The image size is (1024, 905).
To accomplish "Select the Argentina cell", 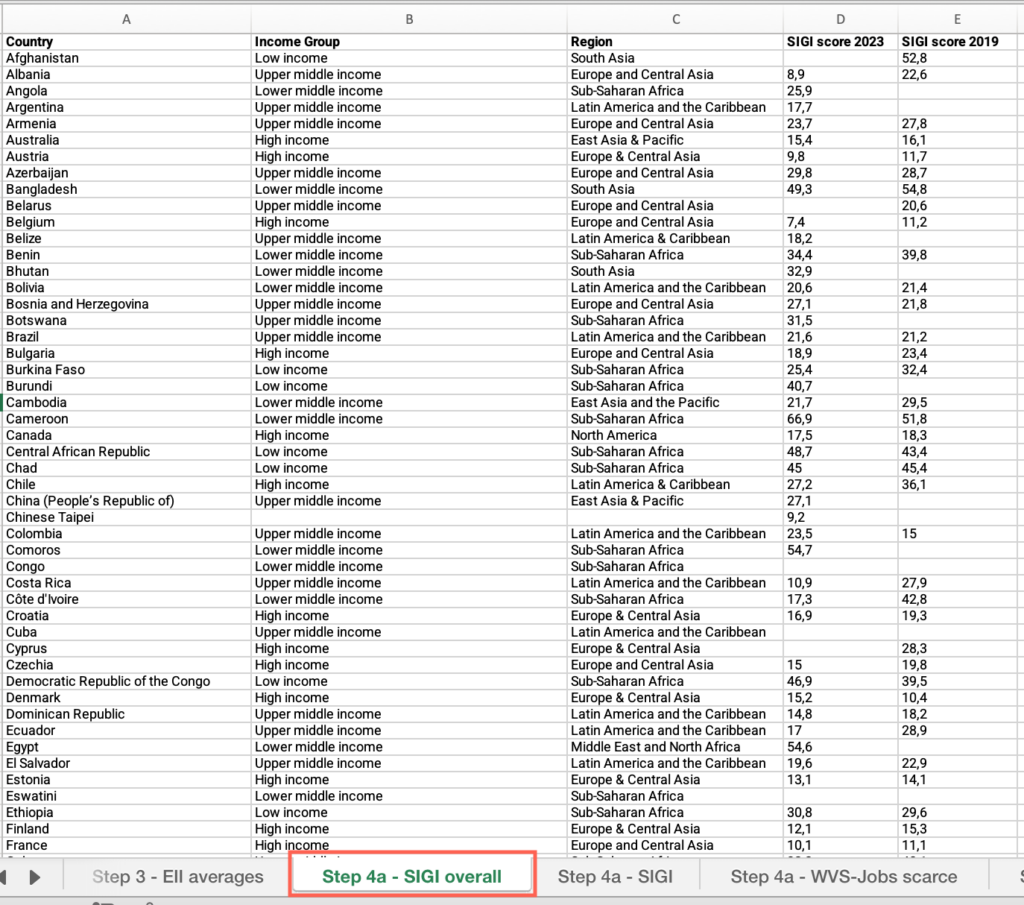I will [x=127, y=107].
